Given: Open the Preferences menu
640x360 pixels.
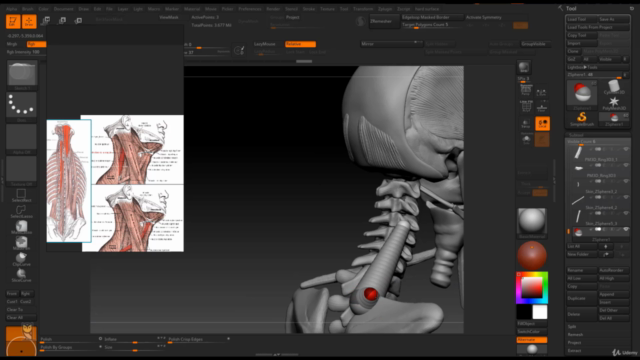Looking at the screenshot, I should (x=250, y=9).
